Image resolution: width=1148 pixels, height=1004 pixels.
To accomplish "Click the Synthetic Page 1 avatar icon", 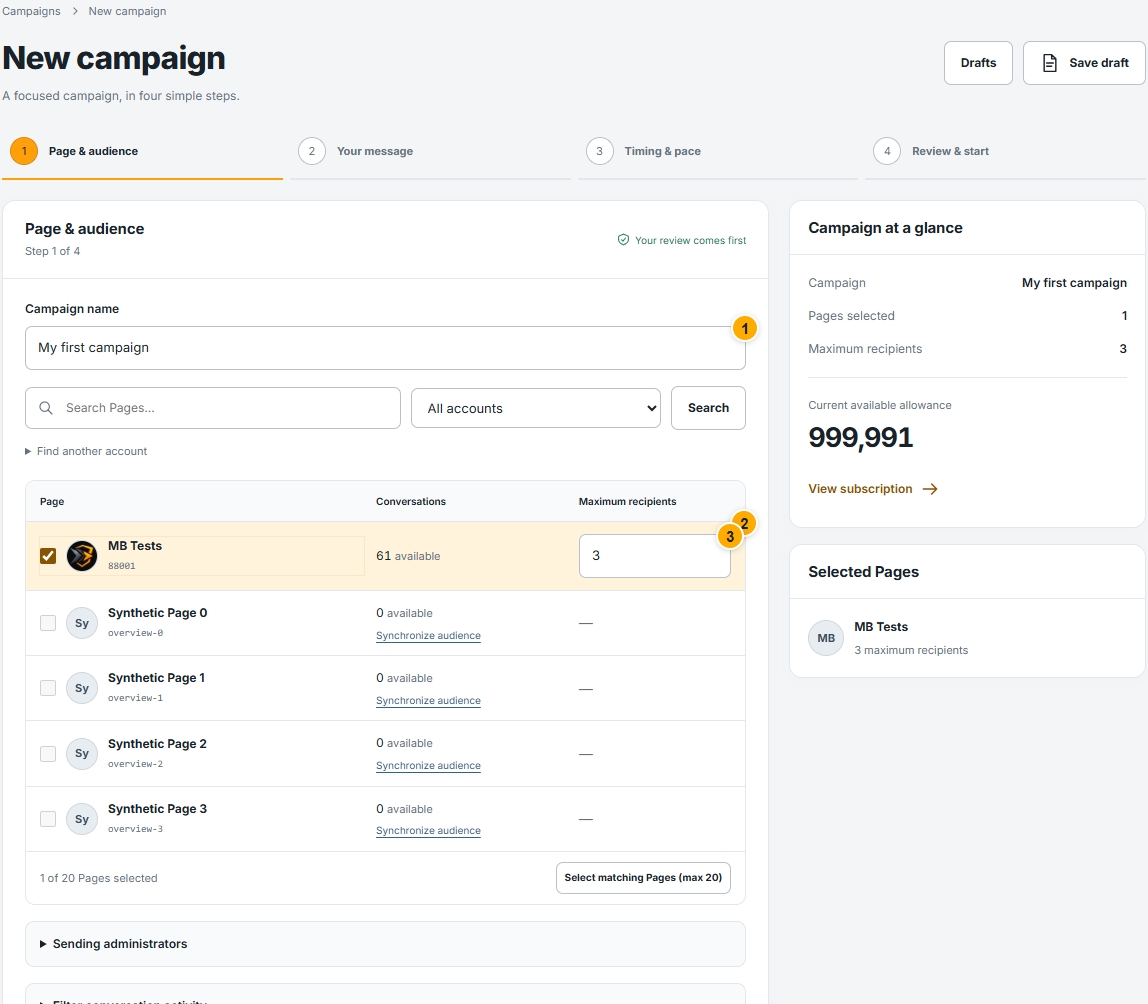I will click(x=82, y=688).
